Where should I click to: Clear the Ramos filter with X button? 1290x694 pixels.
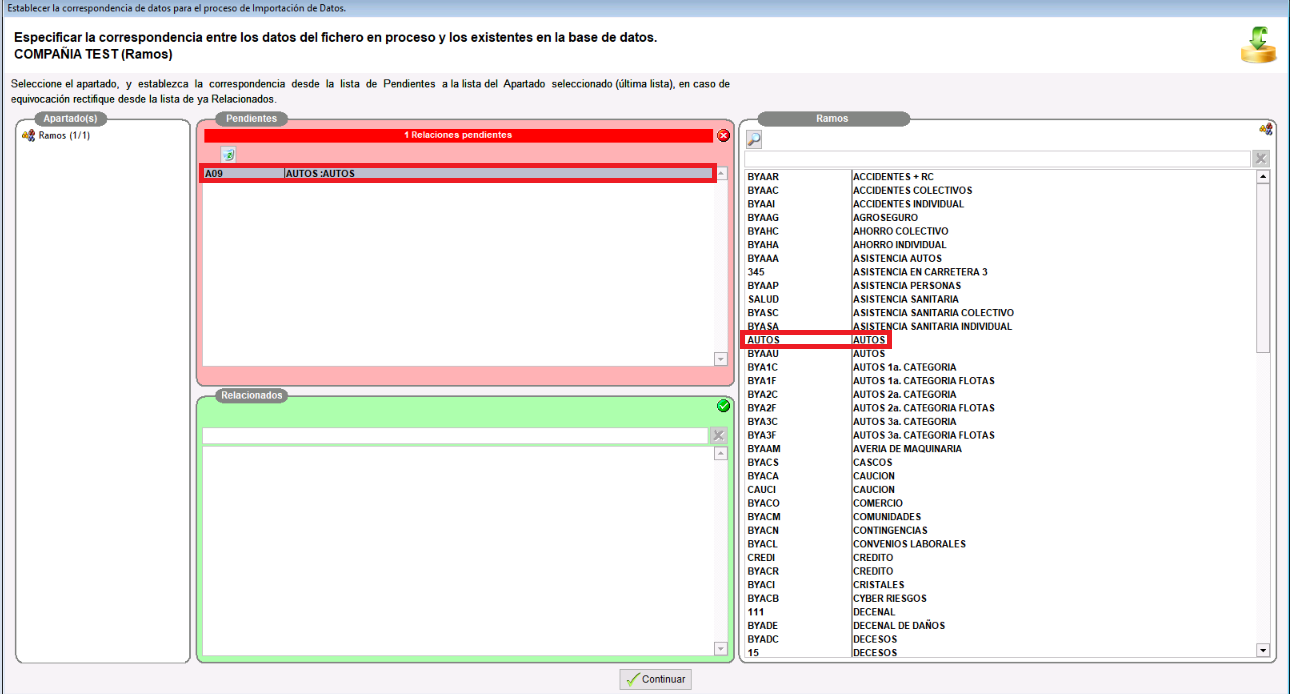[x=1261, y=159]
